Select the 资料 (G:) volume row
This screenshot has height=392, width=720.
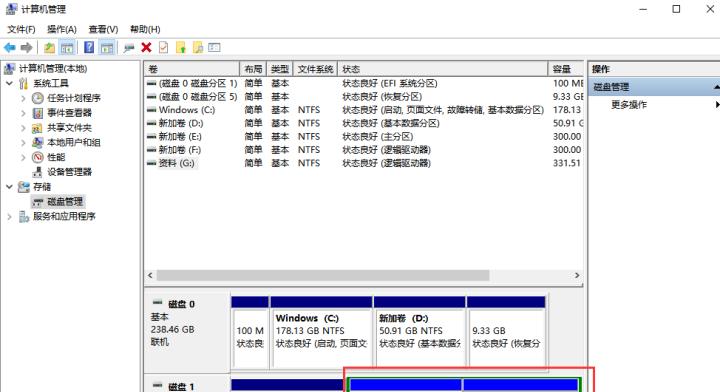364,163
